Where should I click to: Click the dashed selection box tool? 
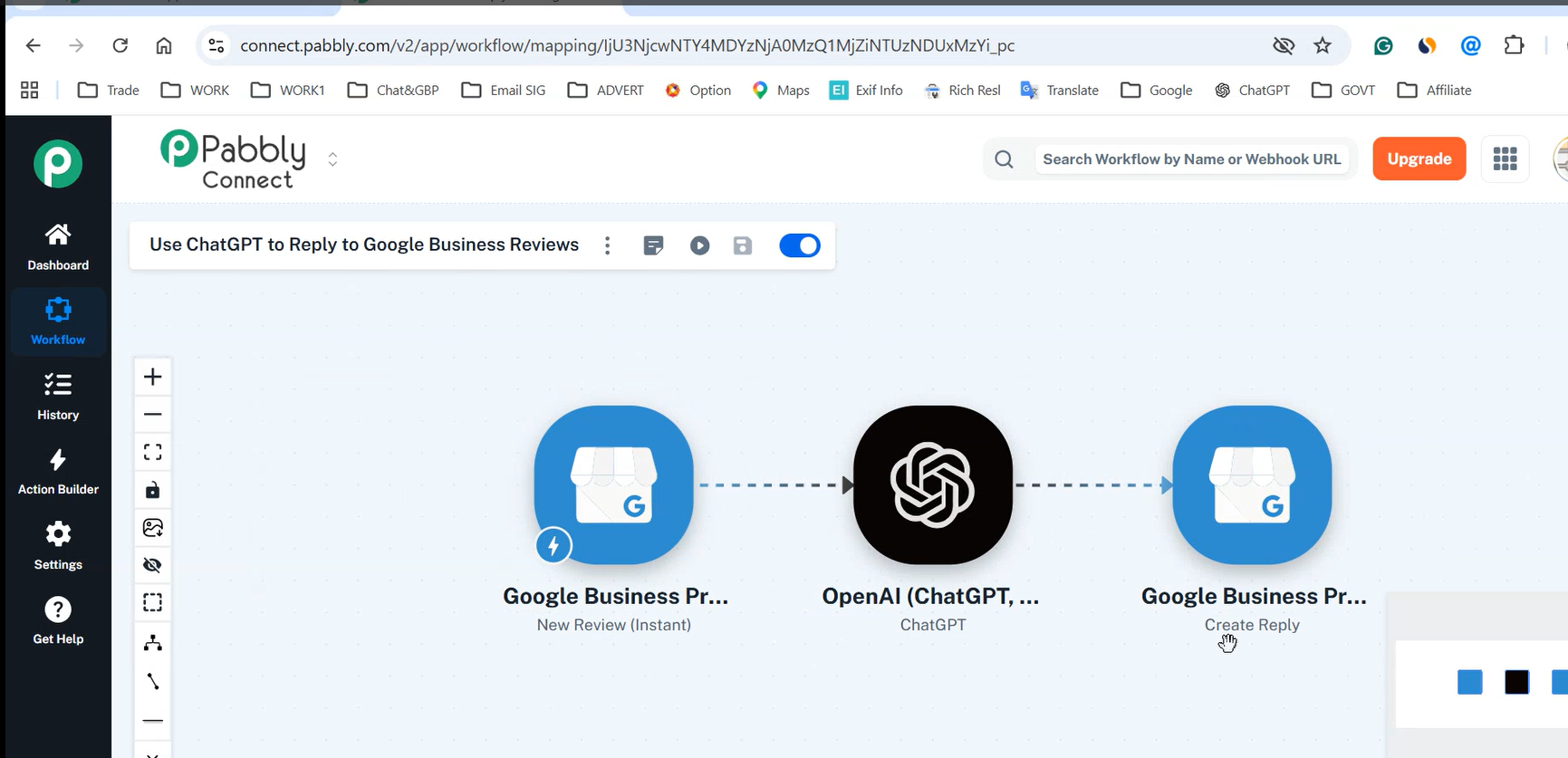[152, 602]
